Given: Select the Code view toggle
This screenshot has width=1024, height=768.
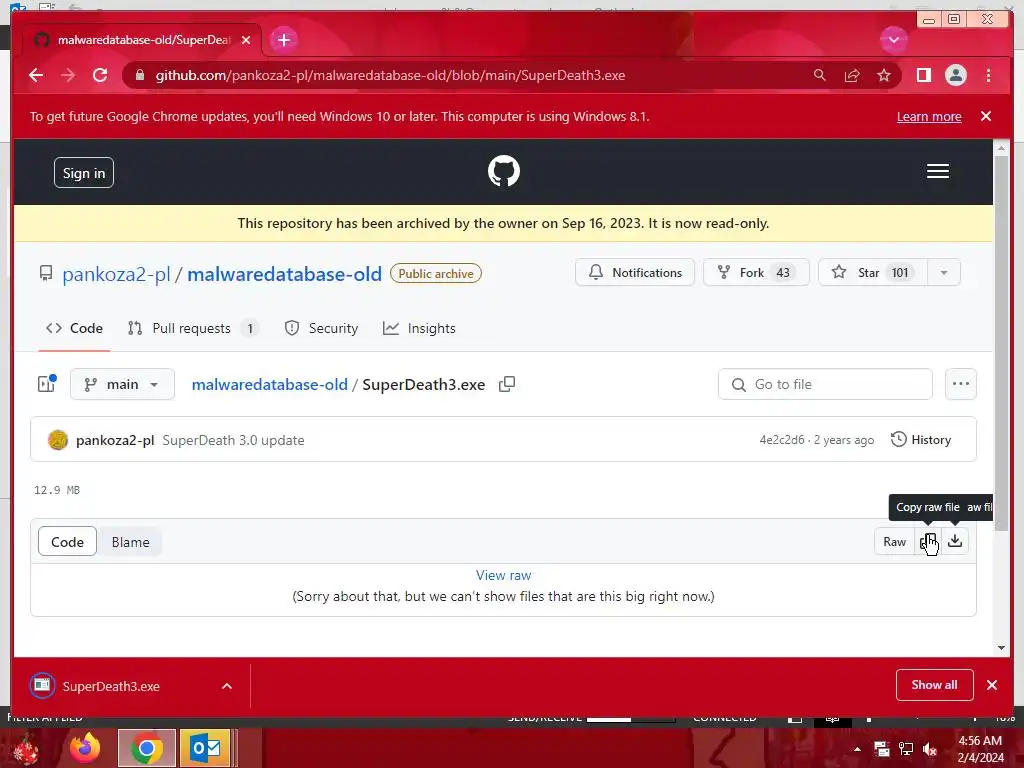Looking at the screenshot, I should pyautogui.click(x=67, y=542).
